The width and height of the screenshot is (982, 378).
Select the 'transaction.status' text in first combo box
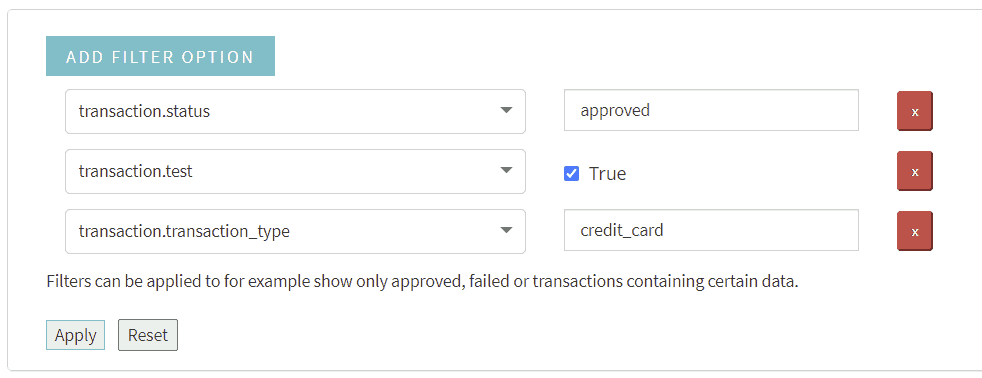tap(144, 111)
